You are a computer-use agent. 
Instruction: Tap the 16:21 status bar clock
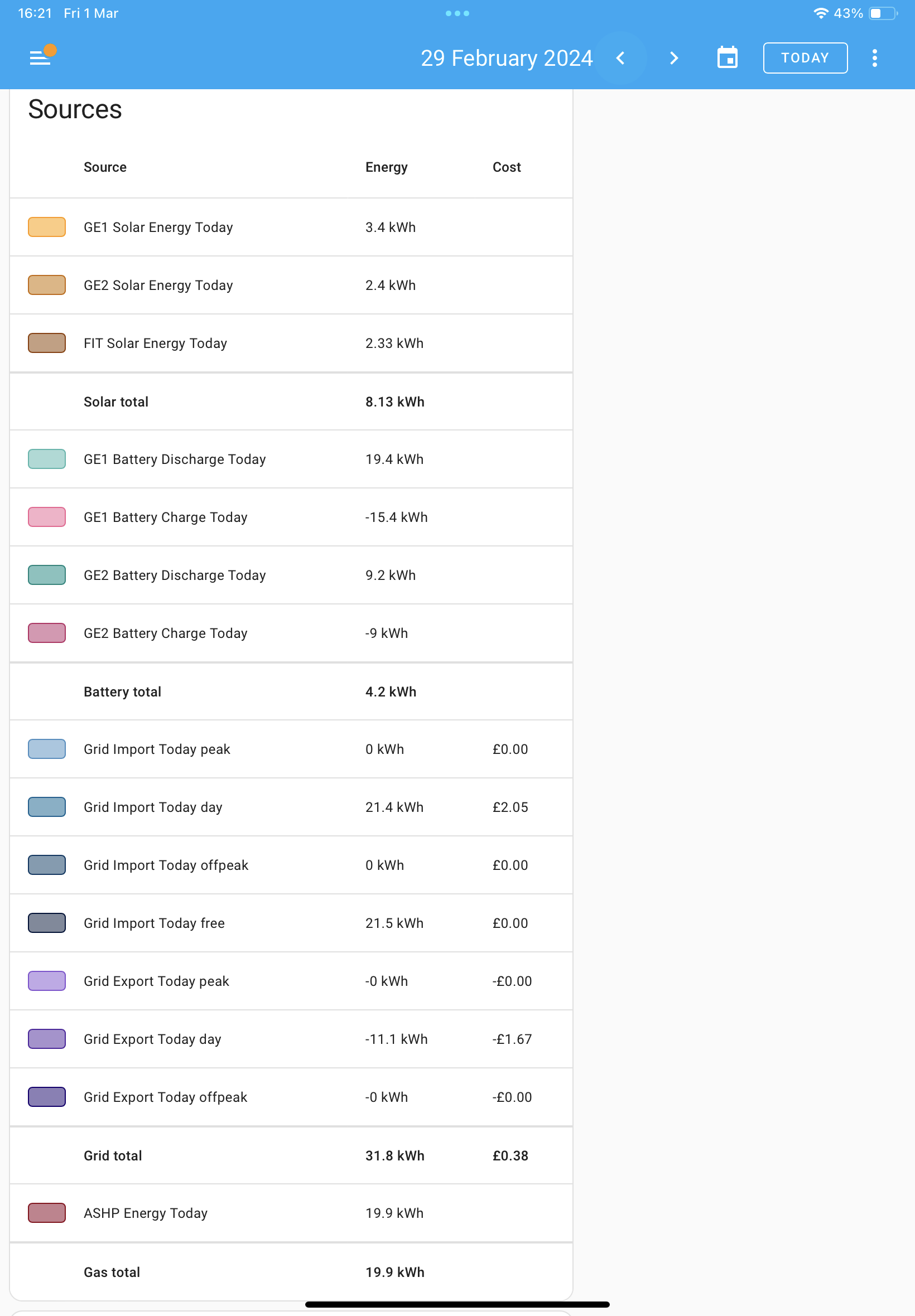pyautogui.click(x=35, y=13)
